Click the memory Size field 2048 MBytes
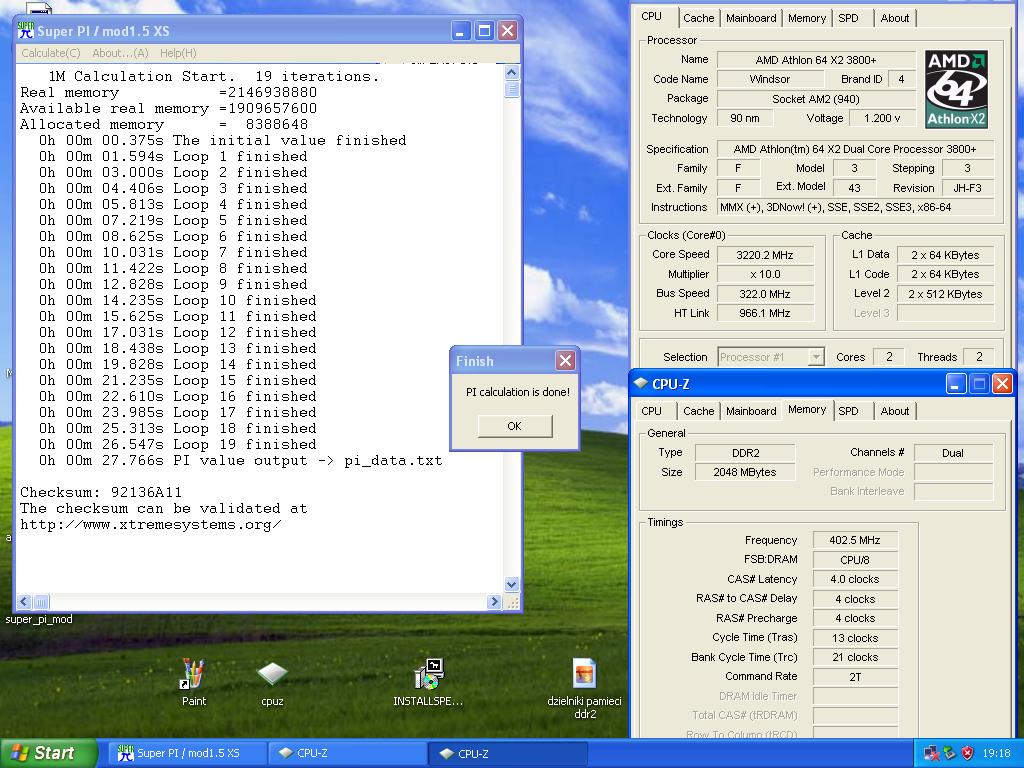Viewport: 1024px width, 768px height. [x=745, y=472]
